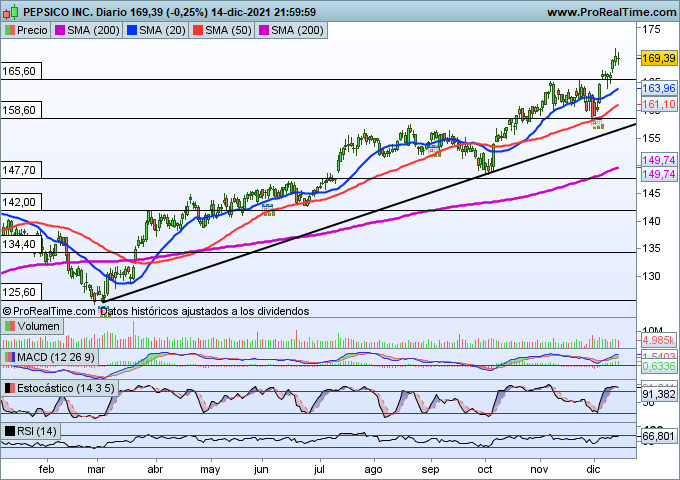Viewport: 680px width, 480px height.
Task: Click the yellow 169,39 current price tag
Action: [659, 58]
